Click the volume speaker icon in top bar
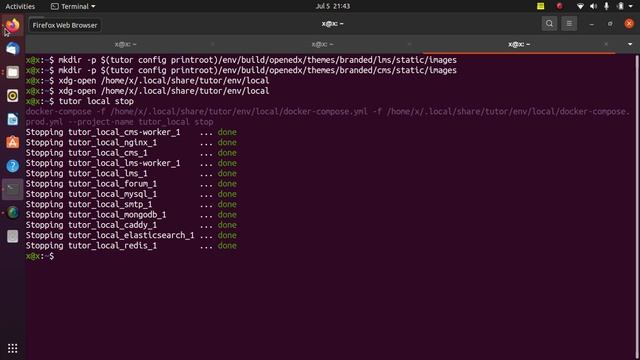Screen dimensions: 640x360 [x=593, y=6]
